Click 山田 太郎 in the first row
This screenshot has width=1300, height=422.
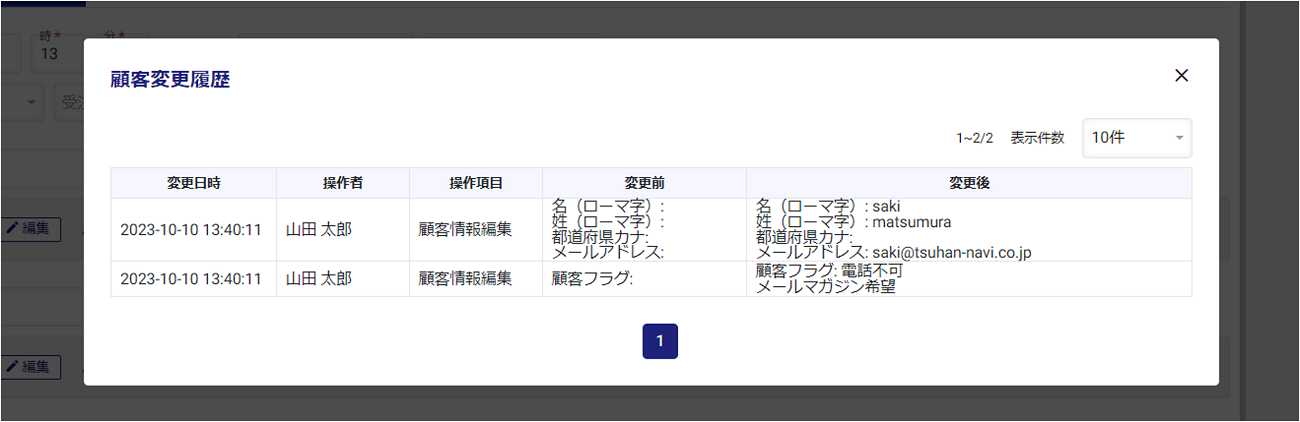(x=319, y=230)
